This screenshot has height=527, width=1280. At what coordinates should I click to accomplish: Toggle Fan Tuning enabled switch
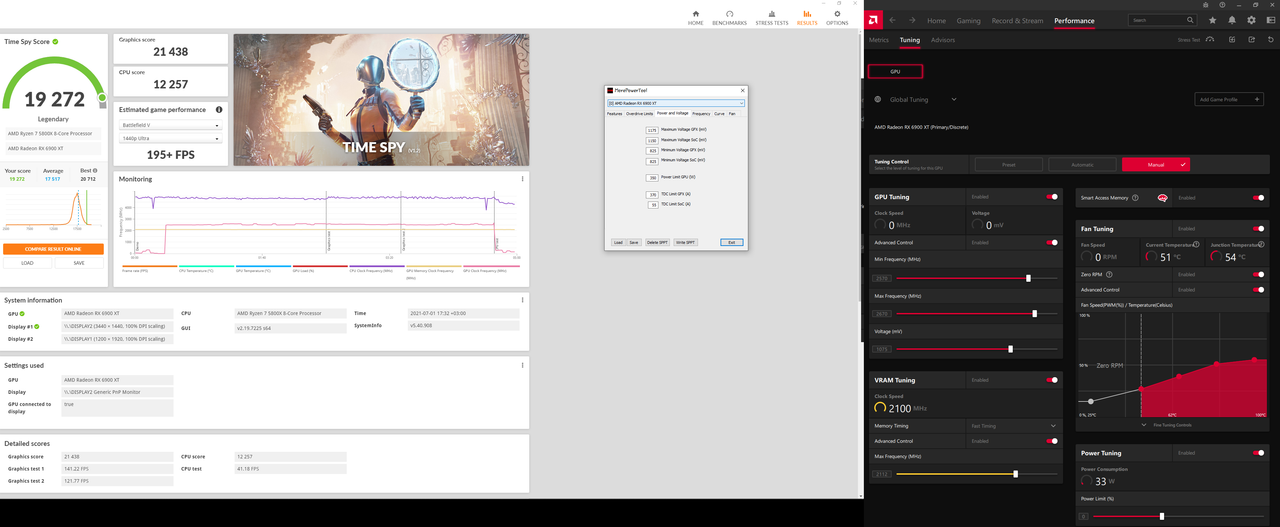pyautogui.click(x=1259, y=228)
